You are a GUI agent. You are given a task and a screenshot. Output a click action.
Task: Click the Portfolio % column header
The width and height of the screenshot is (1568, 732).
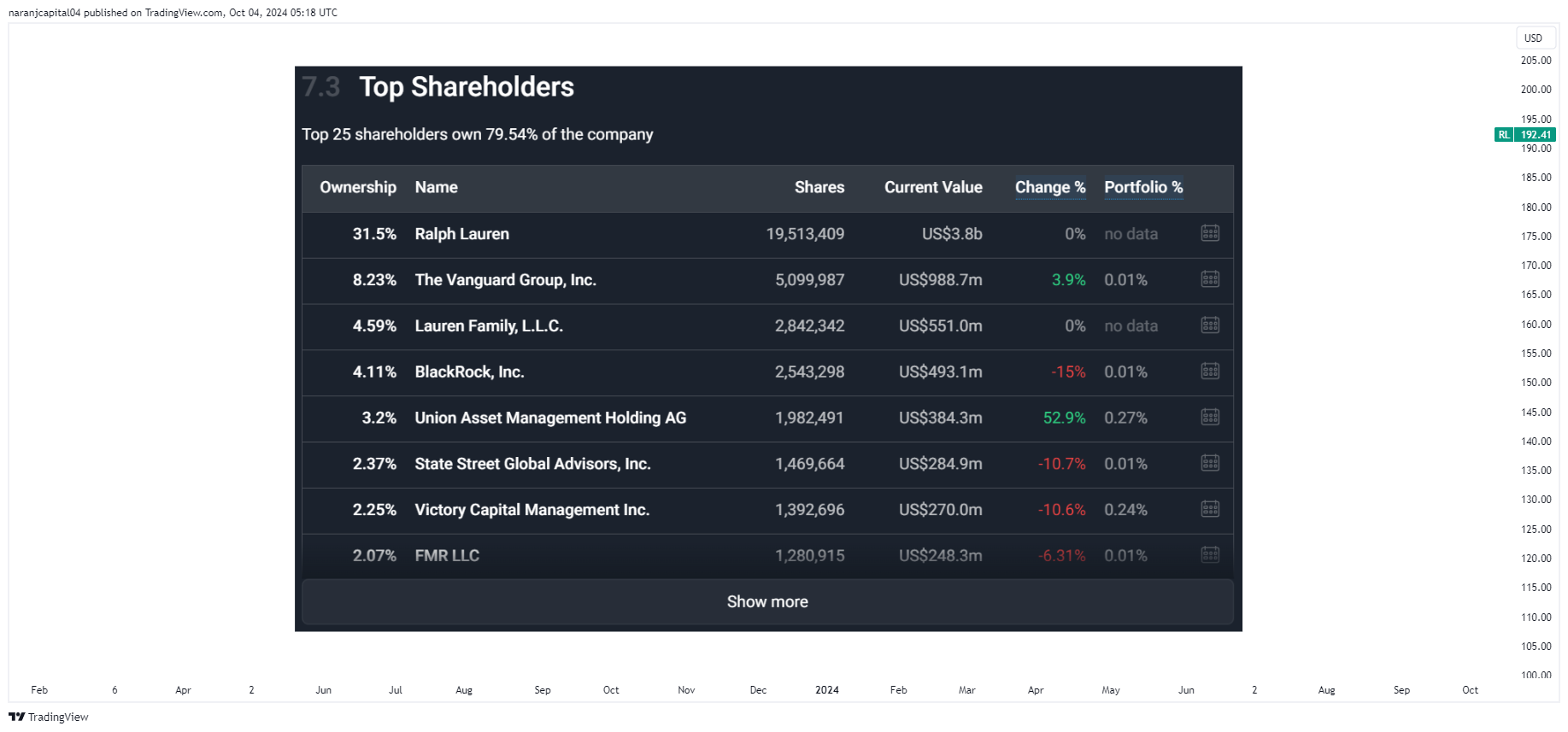coord(1143,188)
